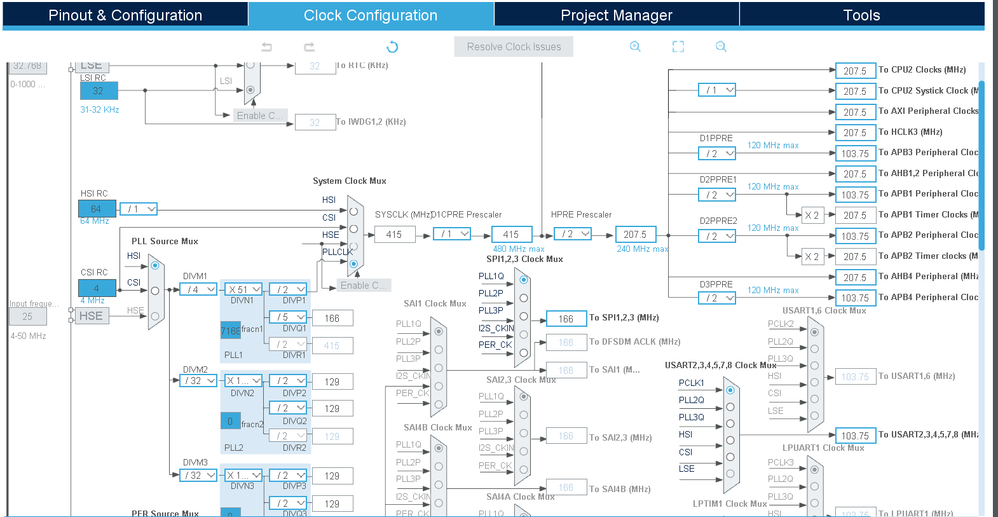
Task: Zoom out of the clock tree
Action: (x=720, y=46)
